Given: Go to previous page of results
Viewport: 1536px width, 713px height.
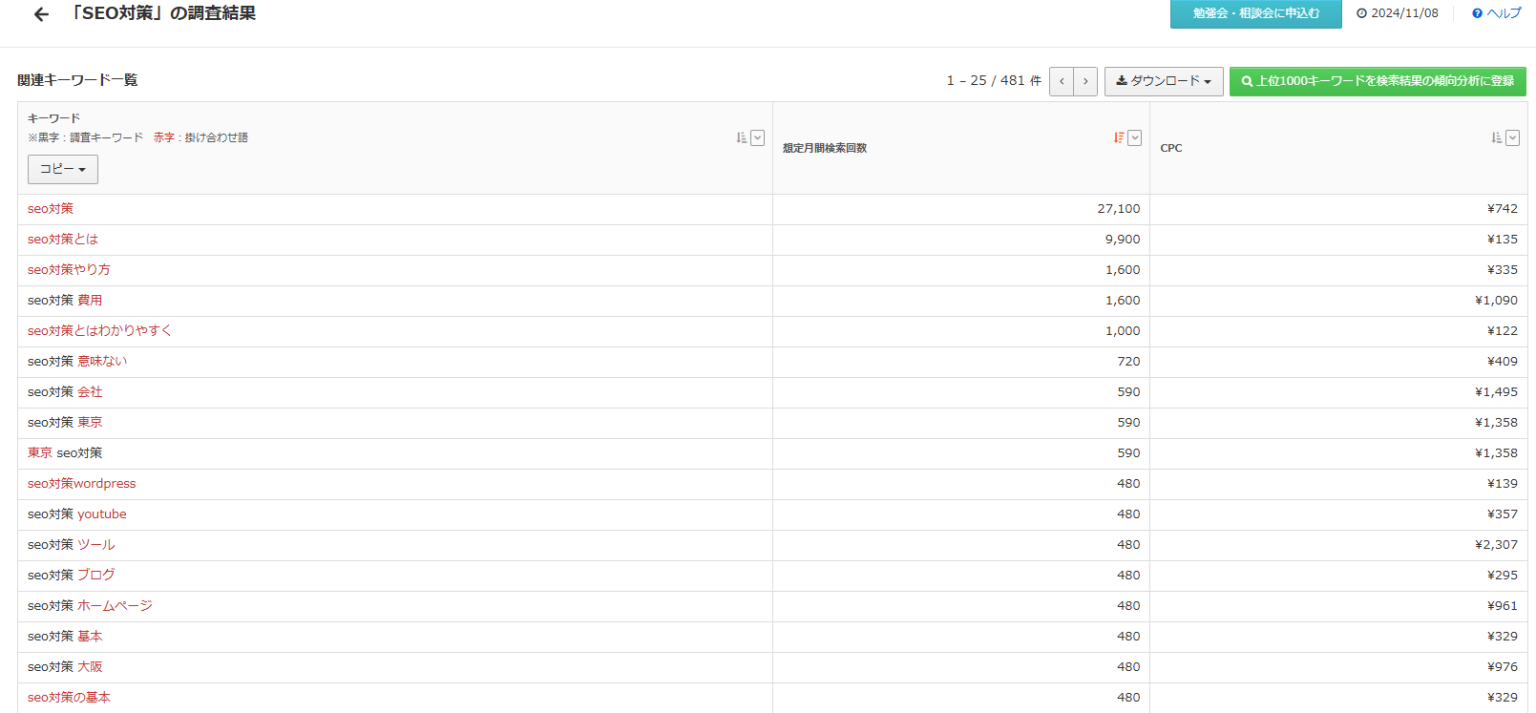Looking at the screenshot, I should pyautogui.click(x=1061, y=81).
